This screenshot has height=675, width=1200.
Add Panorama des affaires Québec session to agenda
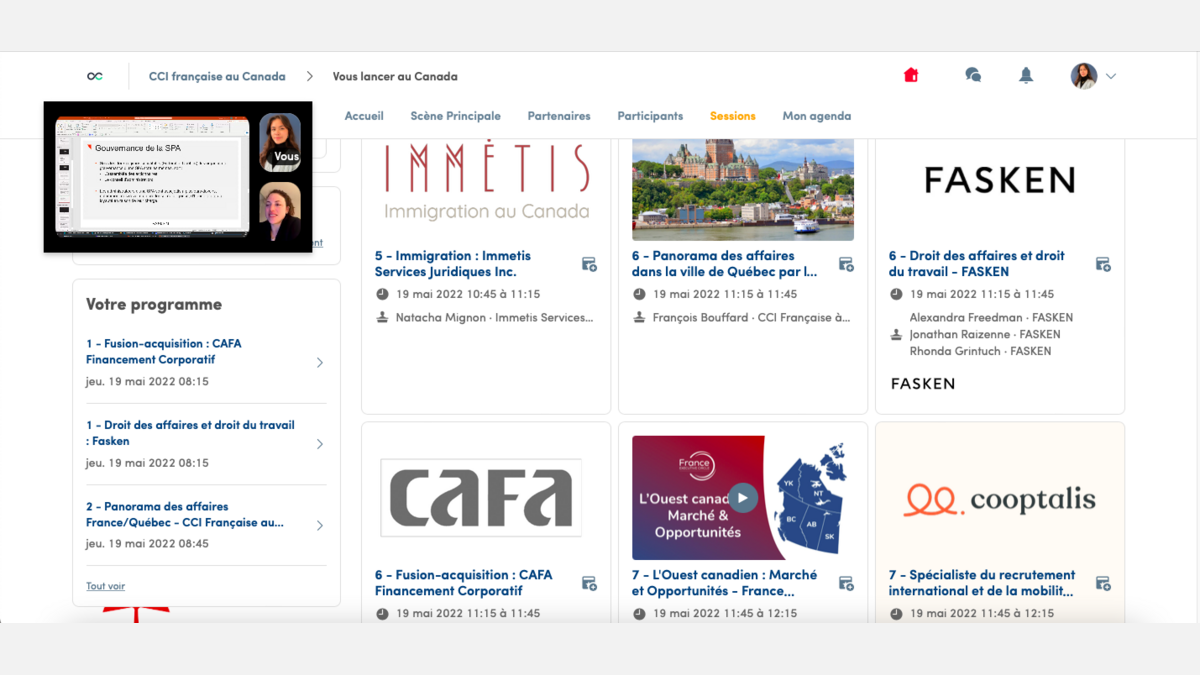(x=846, y=264)
